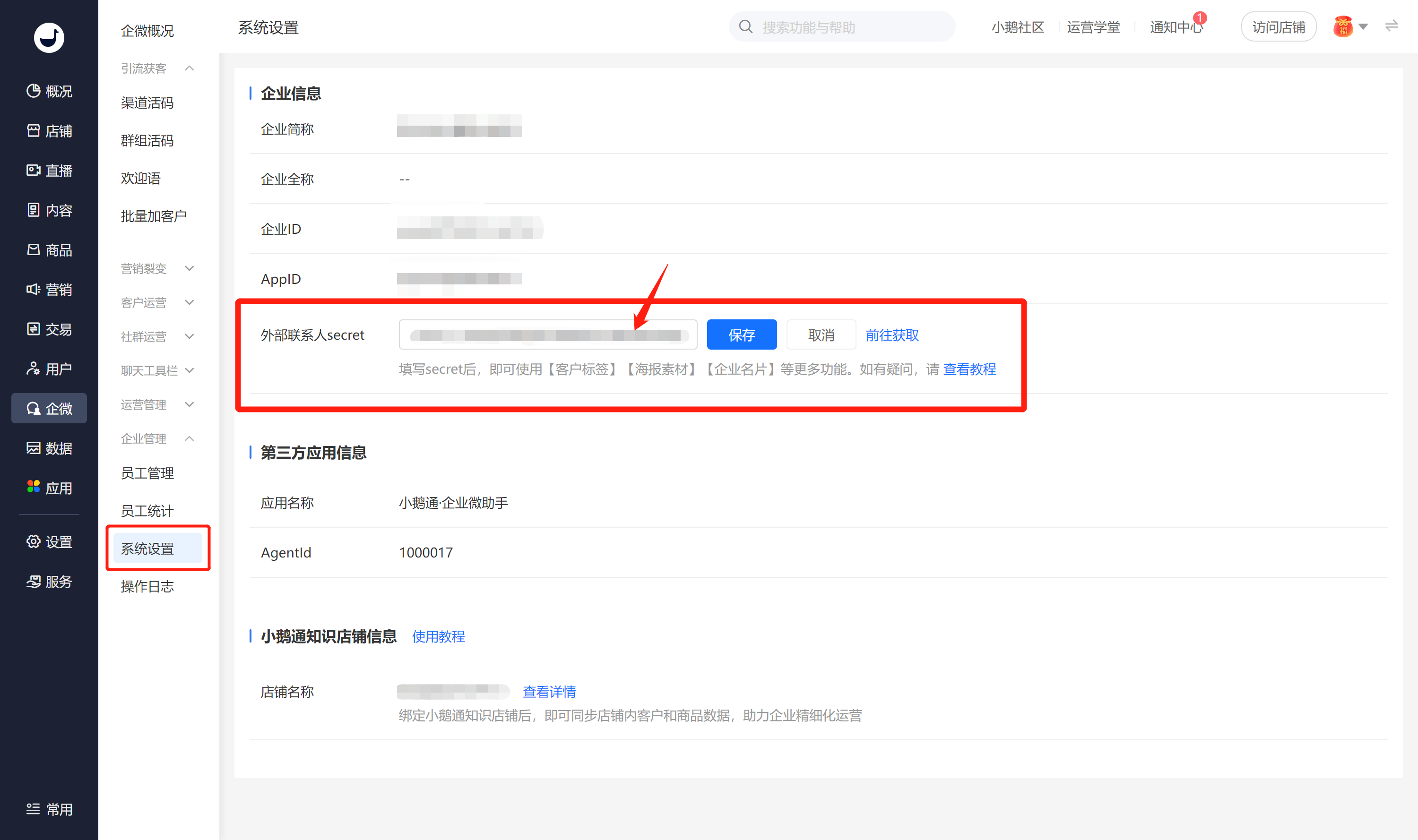Image resolution: width=1418 pixels, height=840 pixels.
Task: Open account dropdown arrow beside avatar
Action: point(1364,26)
